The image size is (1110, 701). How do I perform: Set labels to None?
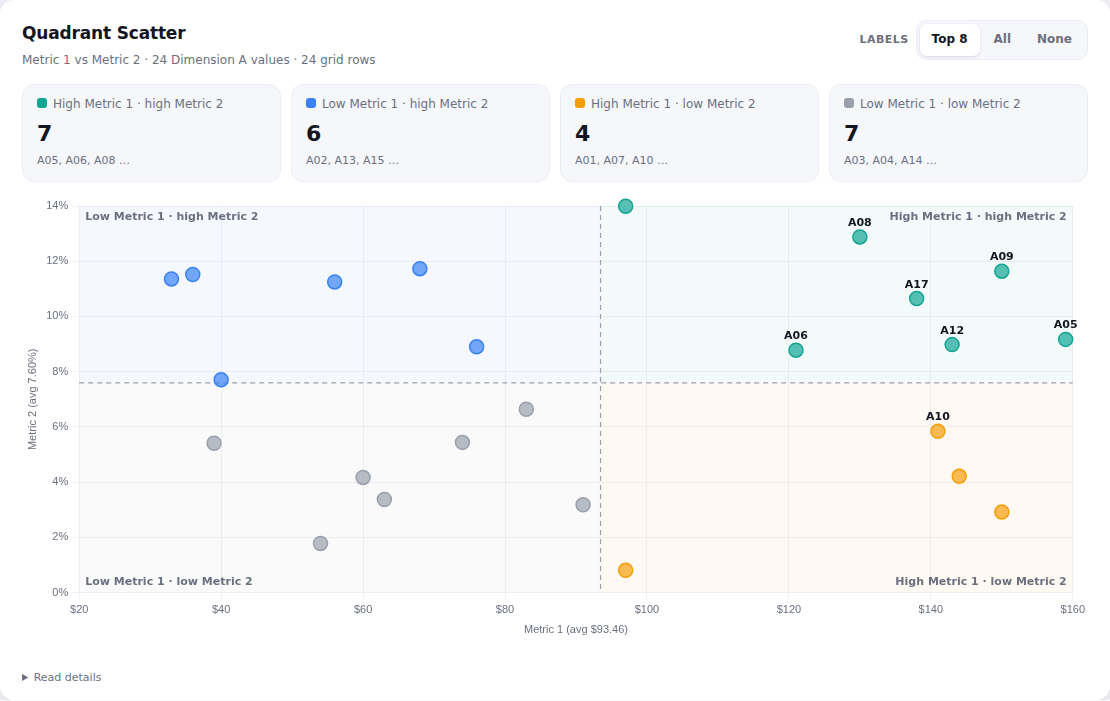1054,39
